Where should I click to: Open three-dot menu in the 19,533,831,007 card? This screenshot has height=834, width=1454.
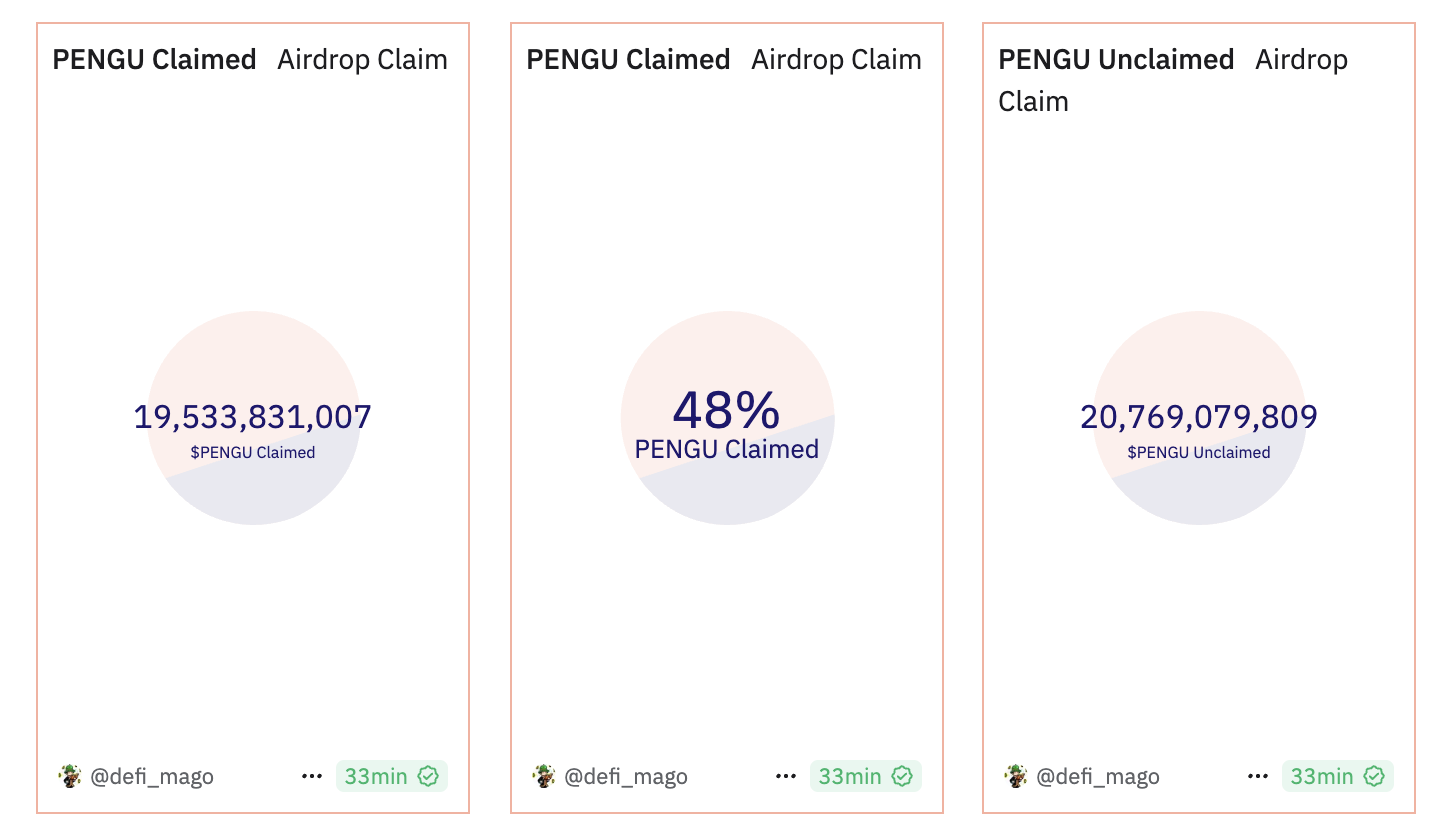[x=312, y=776]
